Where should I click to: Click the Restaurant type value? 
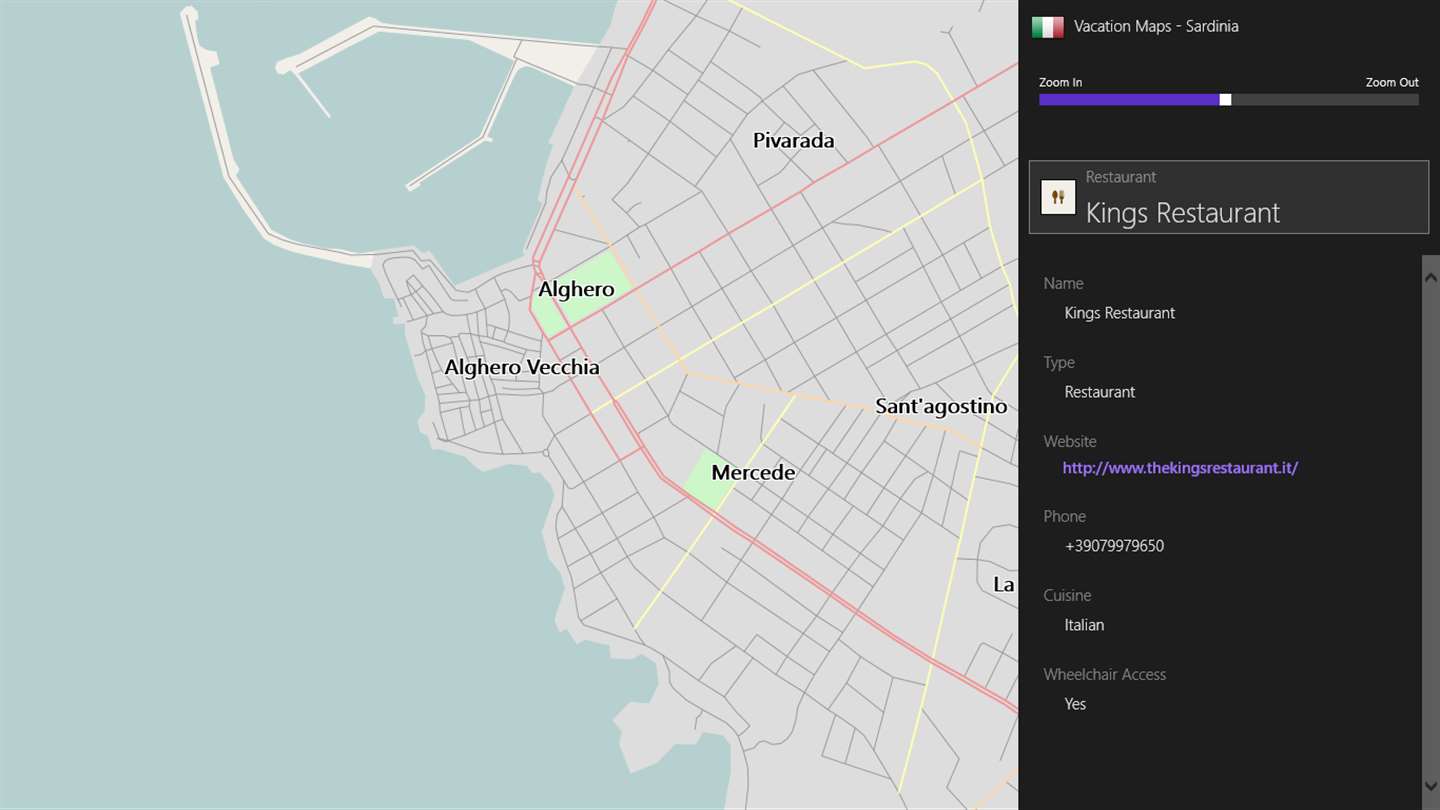[x=1100, y=392]
